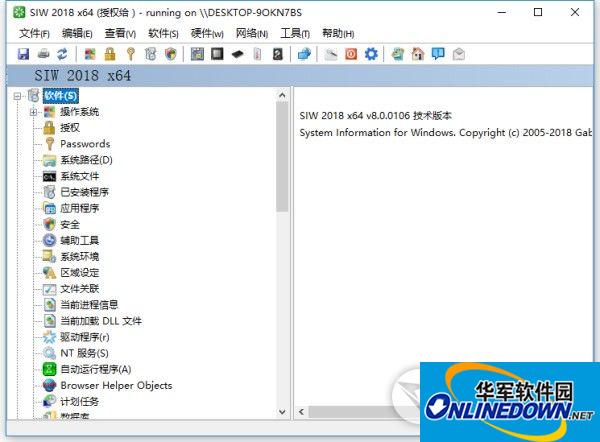The image size is (600, 442).
Task: Select the 应用程序 tree item
Action: [80, 208]
